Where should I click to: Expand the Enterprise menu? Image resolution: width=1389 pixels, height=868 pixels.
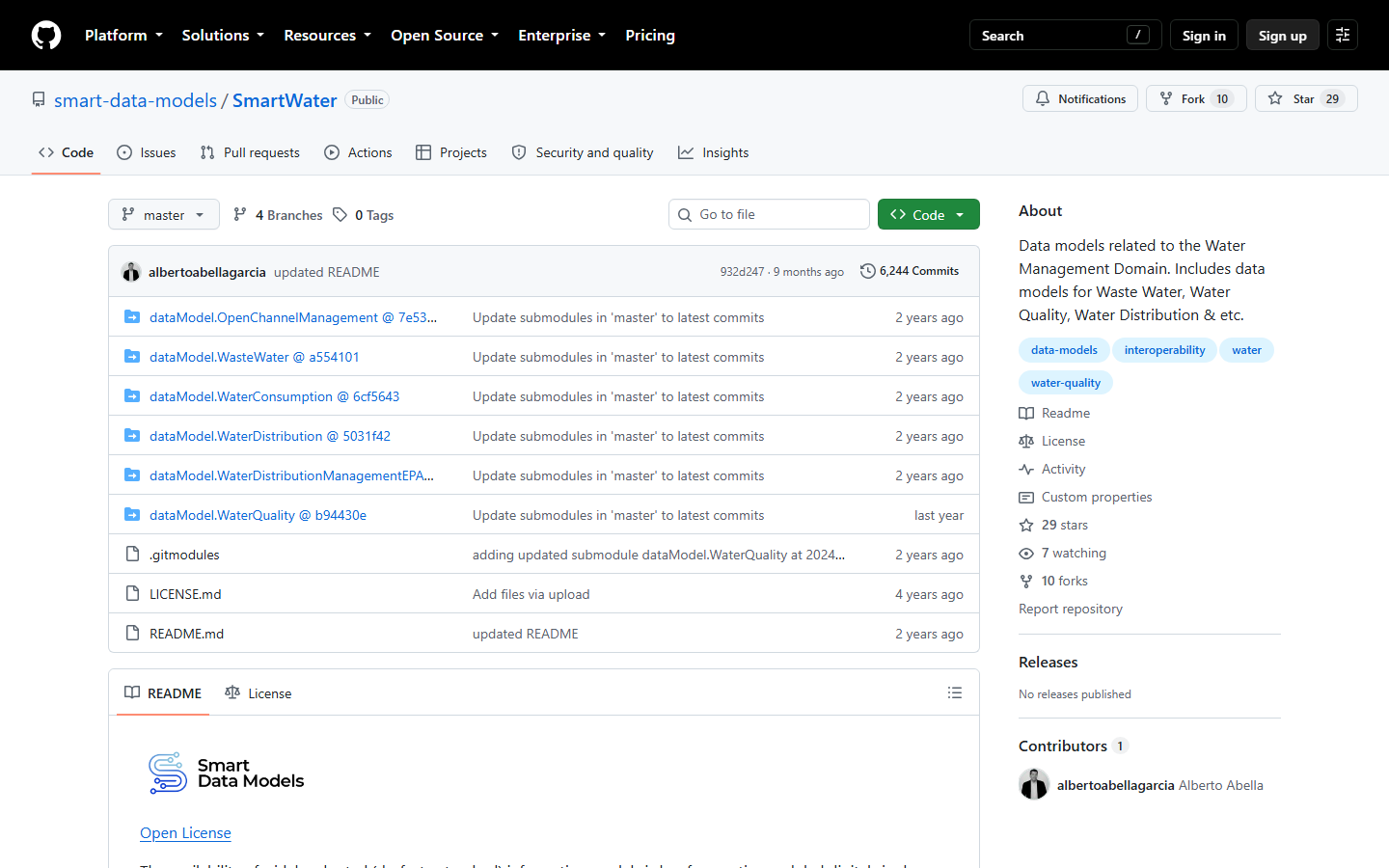point(561,36)
